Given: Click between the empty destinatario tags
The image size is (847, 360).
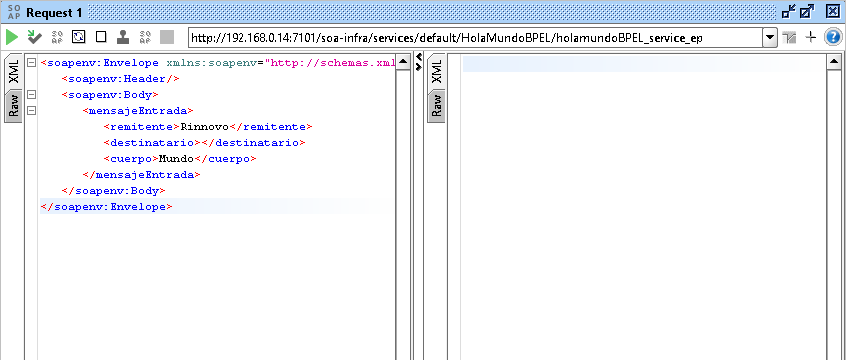Looking at the screenshot, I should [201, 143].
